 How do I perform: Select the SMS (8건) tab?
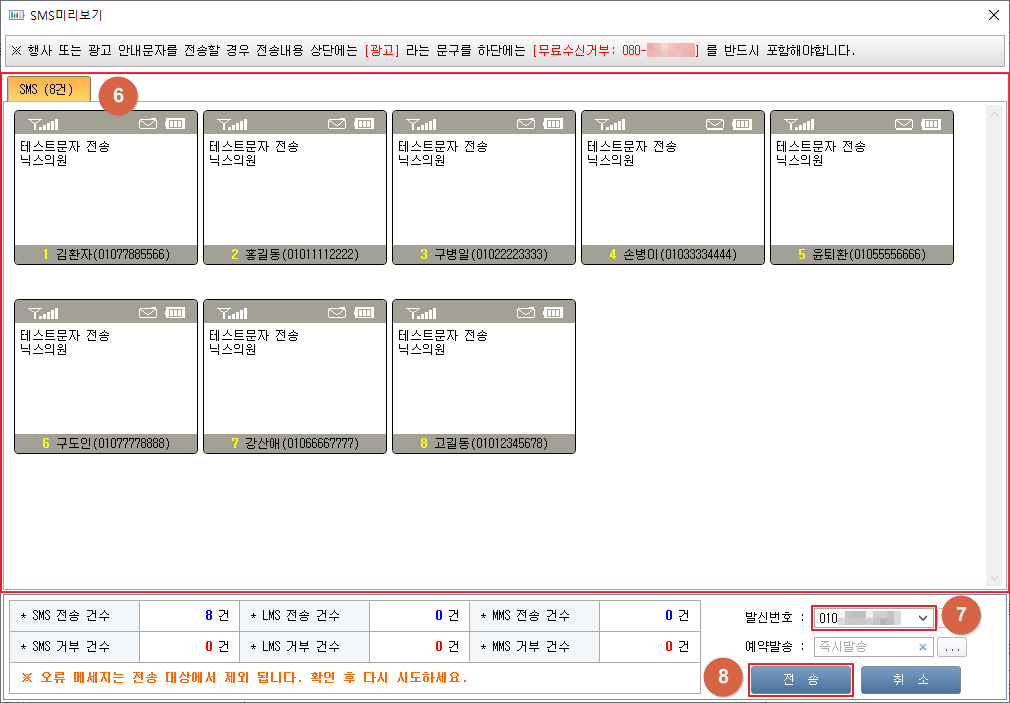point(47,89)
